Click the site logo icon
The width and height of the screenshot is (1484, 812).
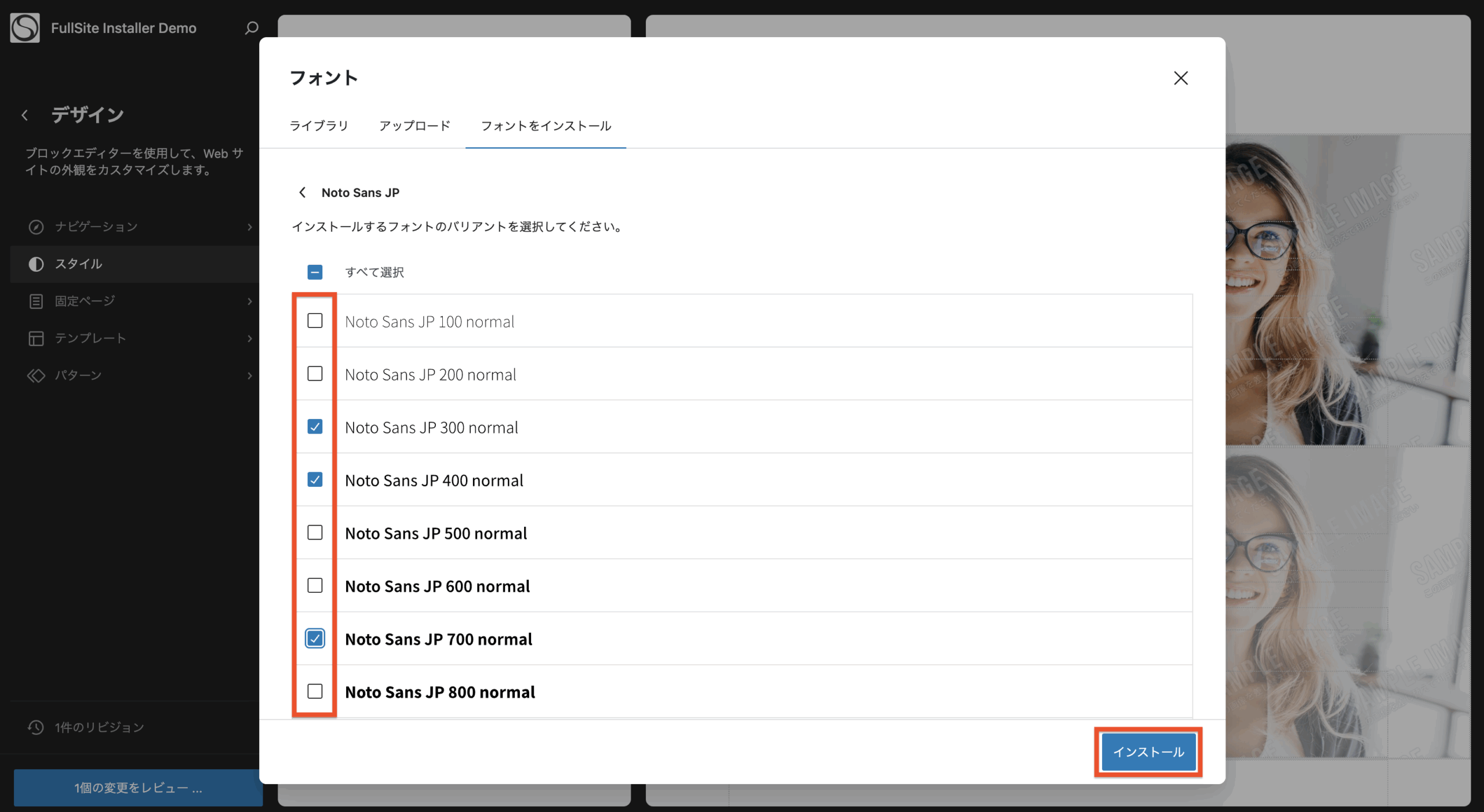25,28
